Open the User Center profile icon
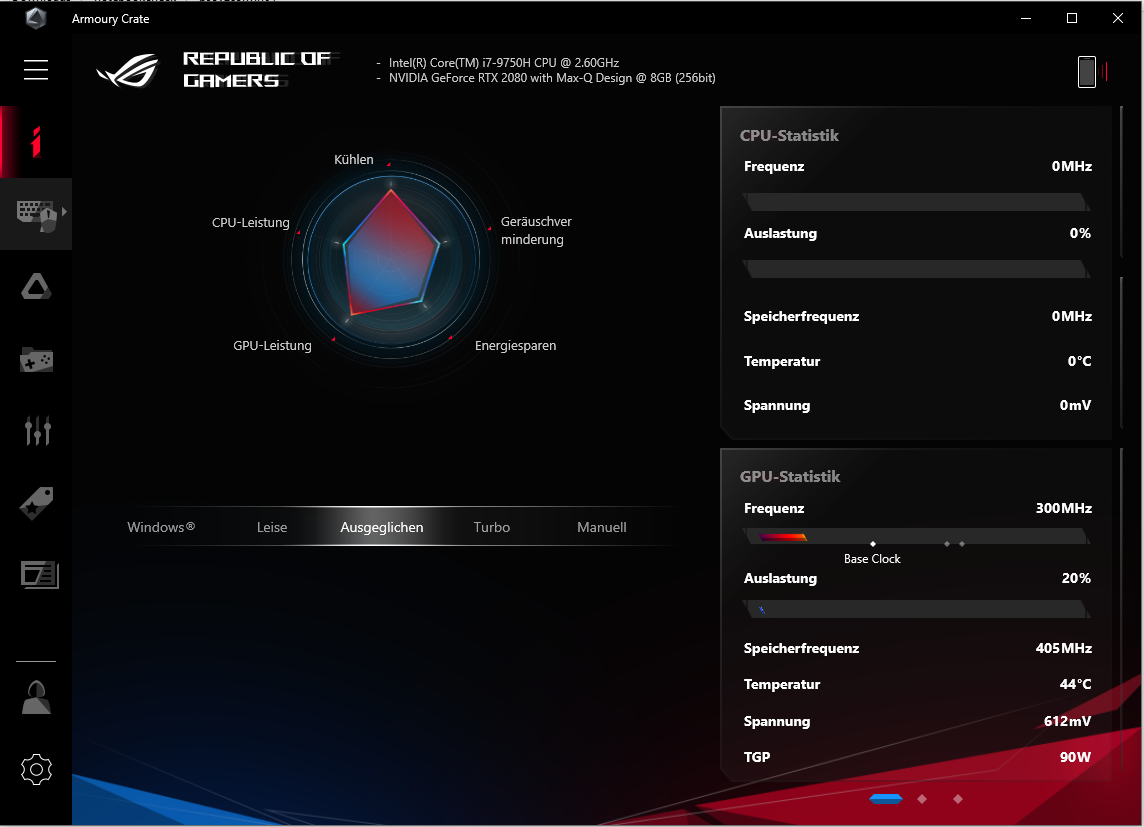 (36, 697)
